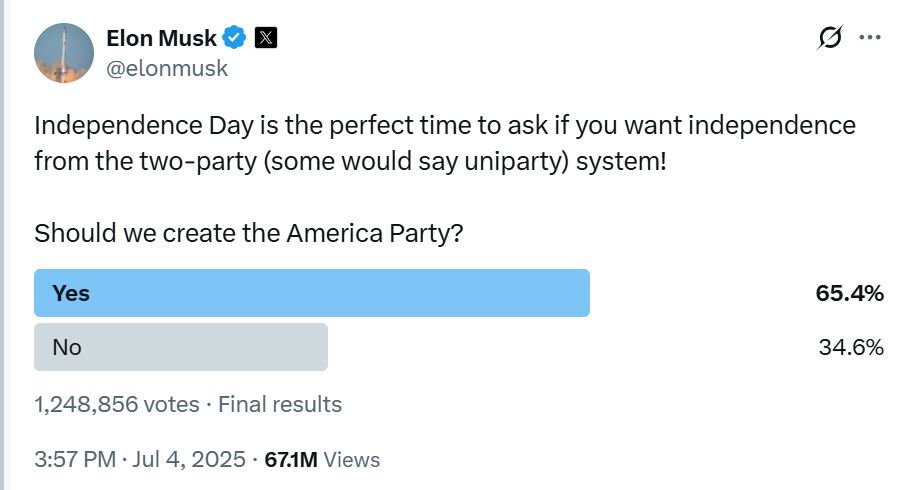Viewport: 899px width, 490px height.
Task: Click the "Final results" text
Action: (280, 405)
